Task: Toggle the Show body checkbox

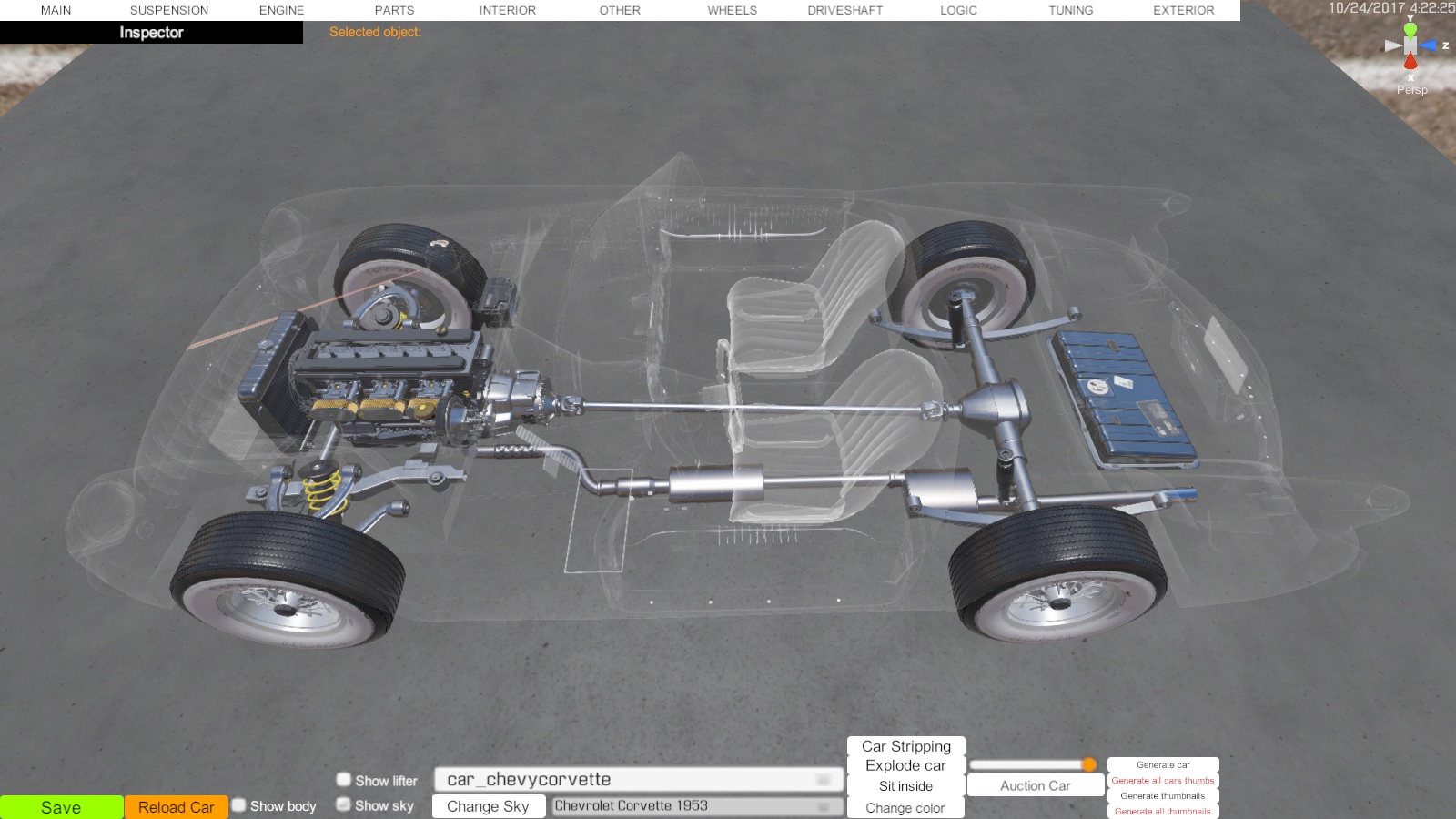Action: click(x=239, y=805)
